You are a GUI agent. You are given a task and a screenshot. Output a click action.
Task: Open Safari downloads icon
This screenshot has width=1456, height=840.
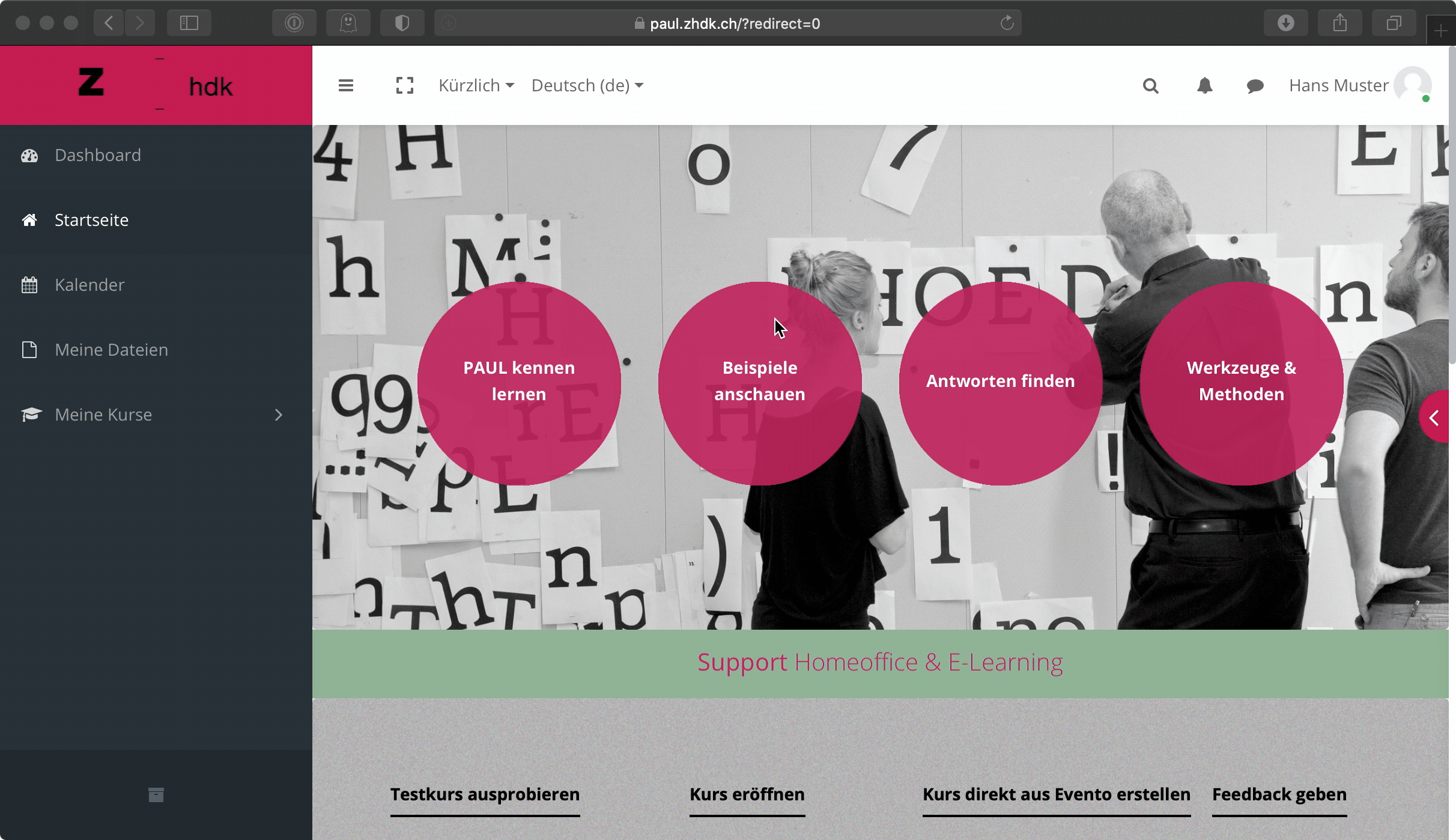coord(1285,23)
